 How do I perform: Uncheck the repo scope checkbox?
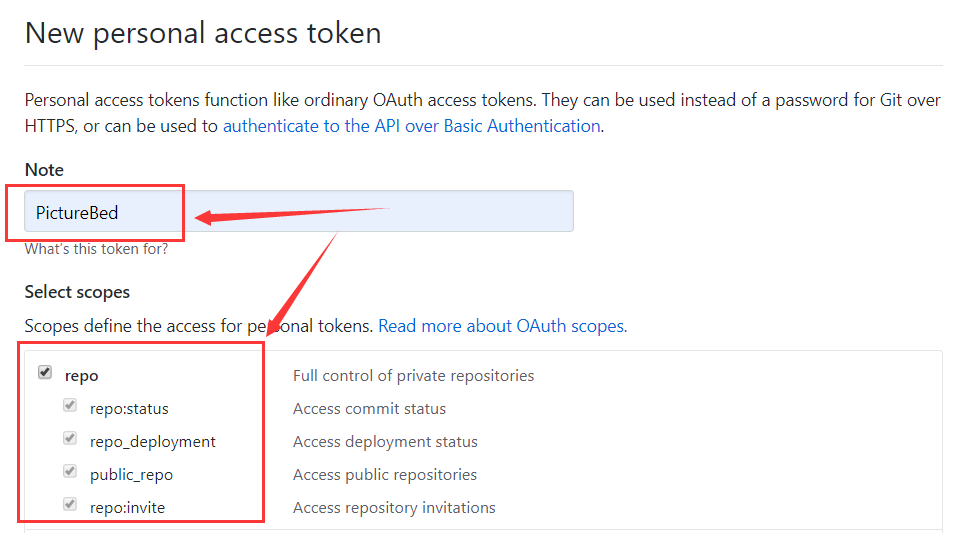coord(45,373)
